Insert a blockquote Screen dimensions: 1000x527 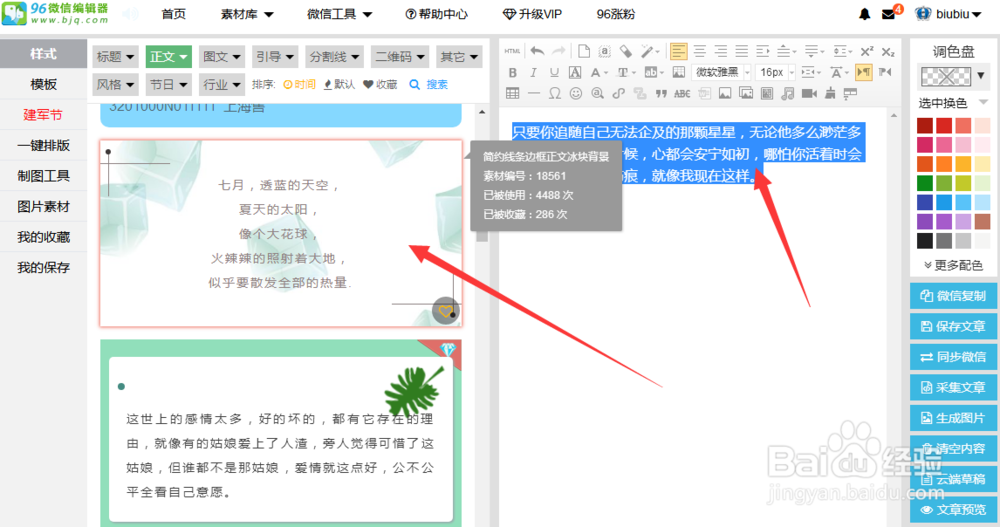coord(661,93)
